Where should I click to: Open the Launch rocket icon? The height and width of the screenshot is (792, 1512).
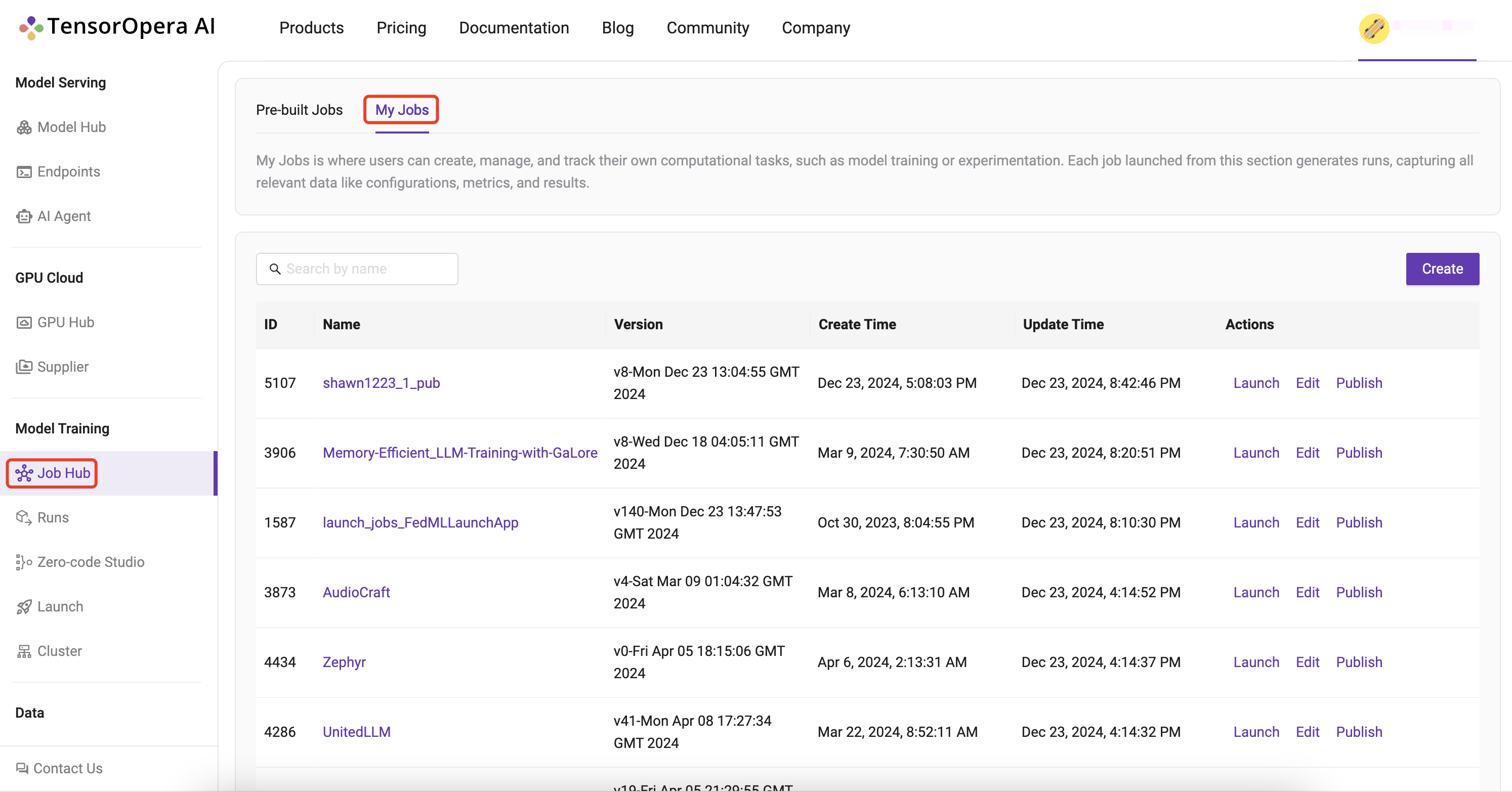tap(24, 607)
